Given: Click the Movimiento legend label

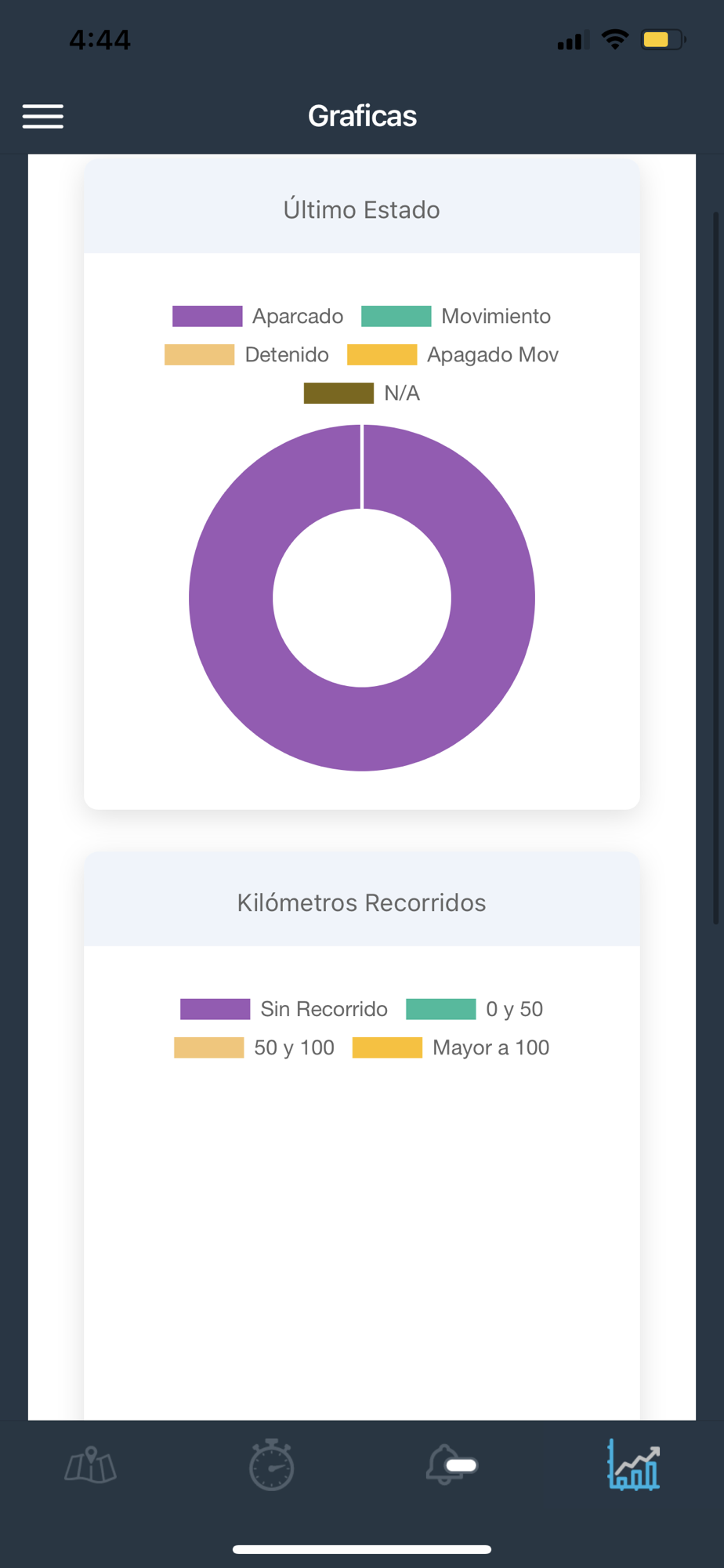Looking at the screenshot, I should [496, 316].
